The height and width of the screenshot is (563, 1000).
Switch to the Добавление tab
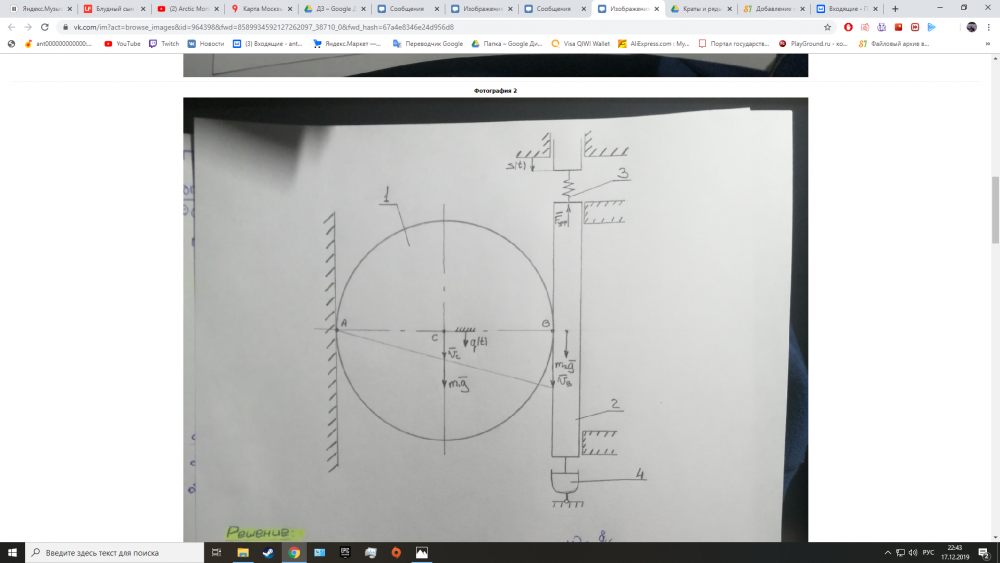774,9
